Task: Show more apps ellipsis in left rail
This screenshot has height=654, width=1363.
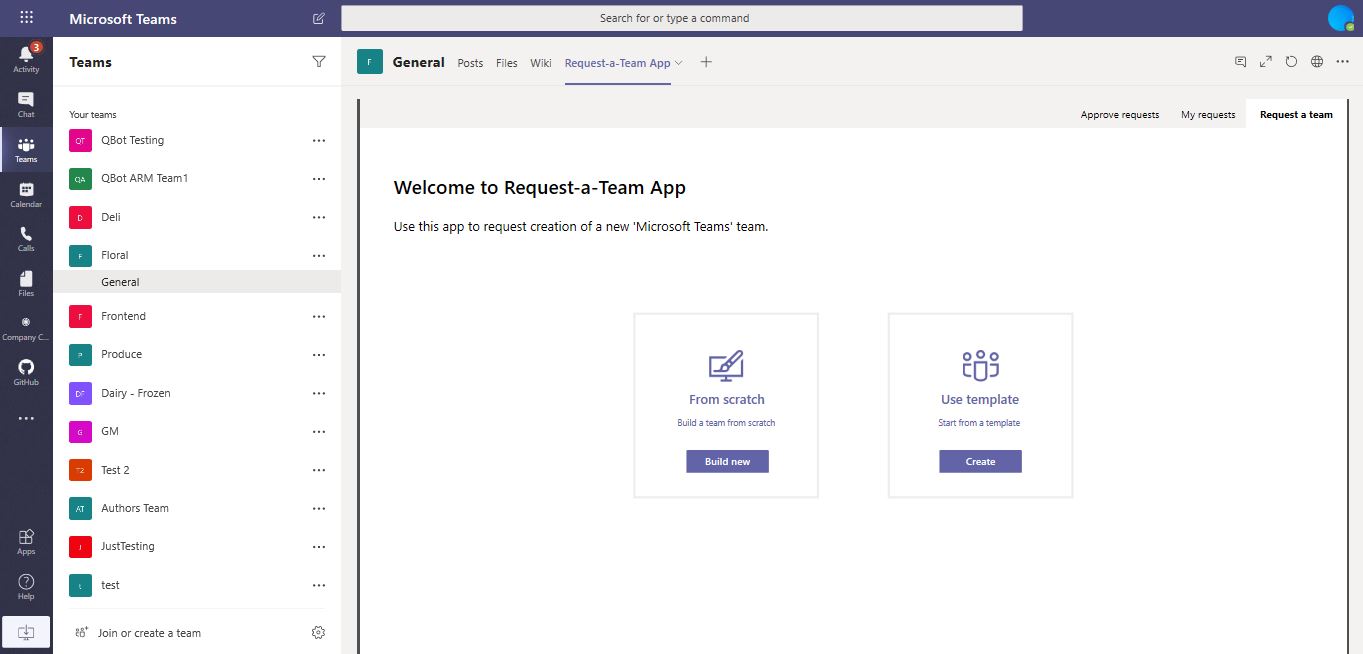Action: coord(26,418)
